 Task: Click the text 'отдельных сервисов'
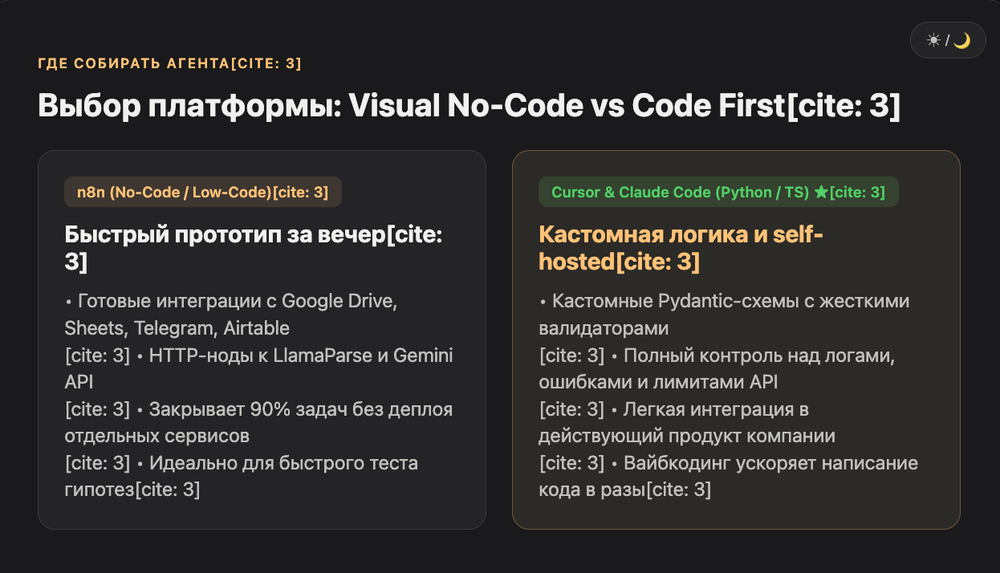[157, 436]
